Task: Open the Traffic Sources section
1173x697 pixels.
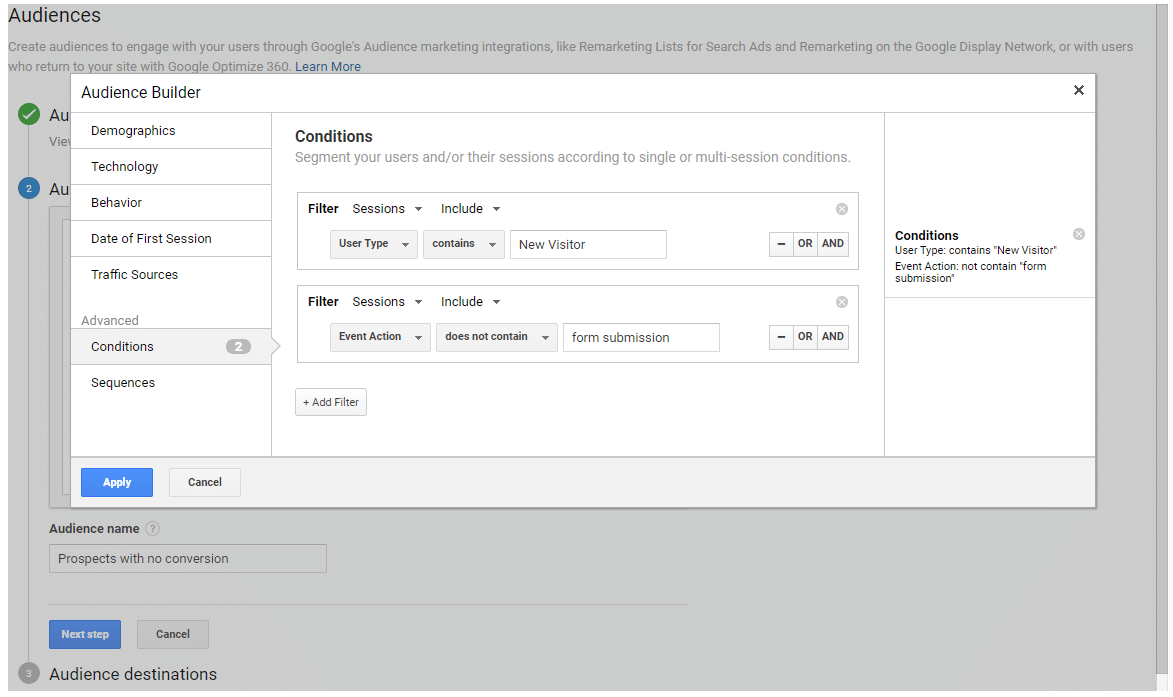Action: (x=134, y=275)
